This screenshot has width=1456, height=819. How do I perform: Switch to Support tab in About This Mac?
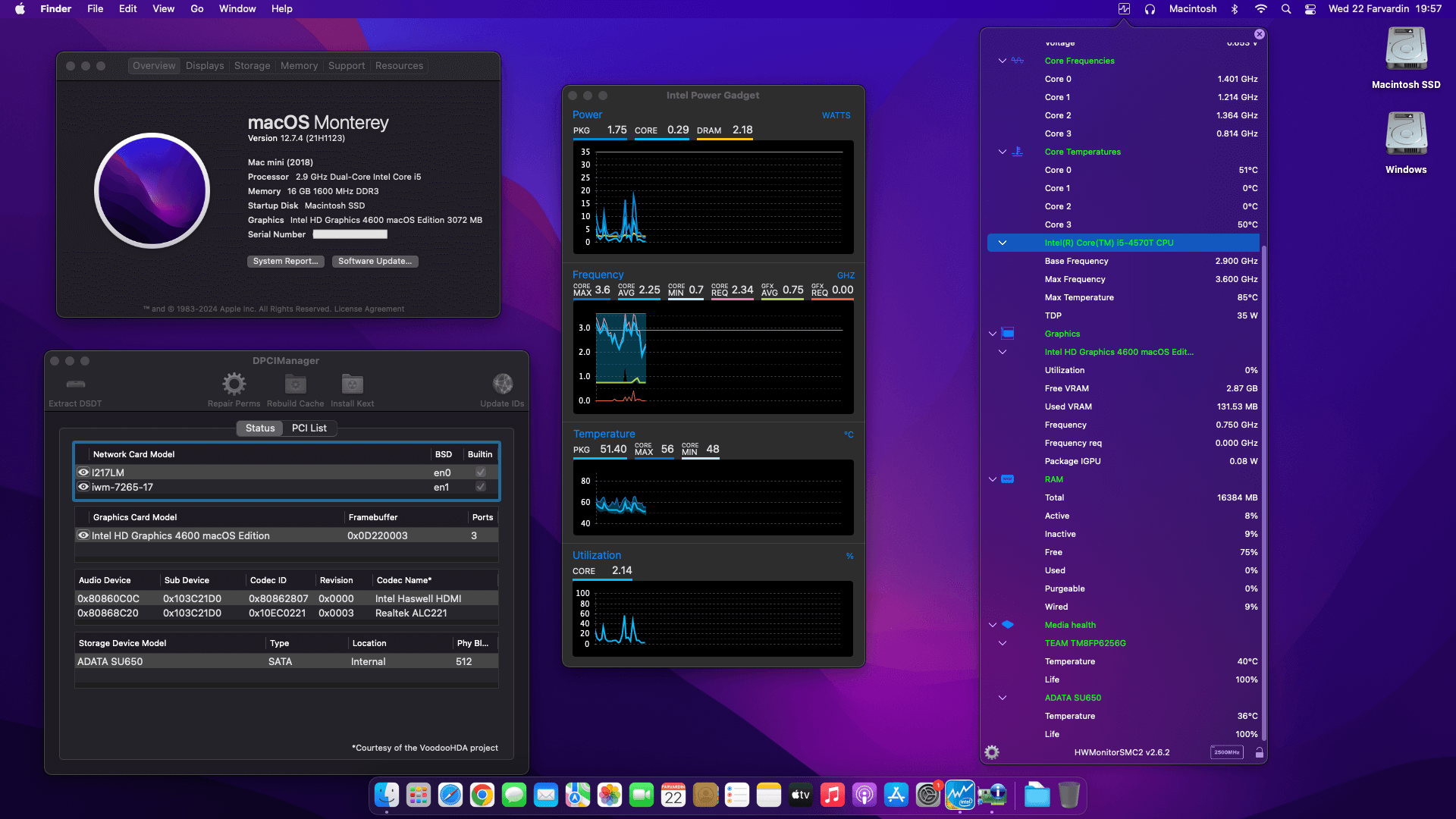click(x=347, y=66)
